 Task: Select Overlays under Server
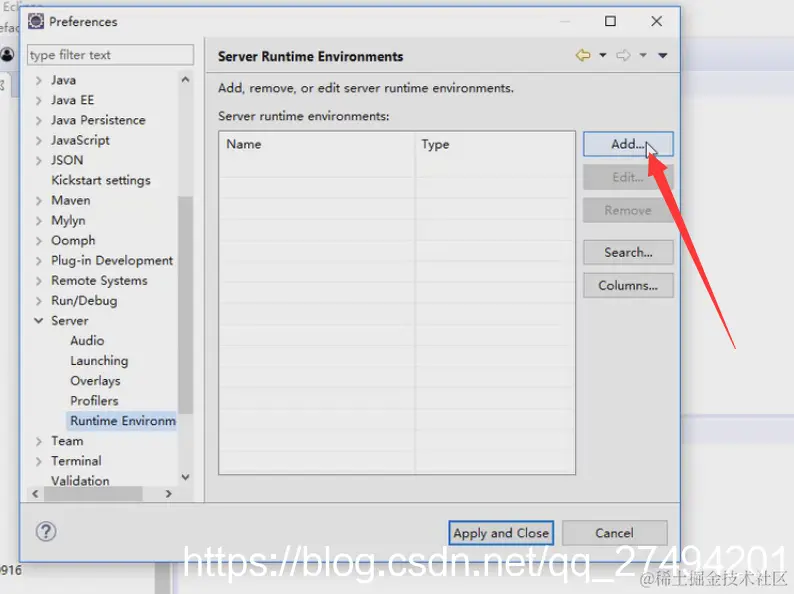pos(95,381)
